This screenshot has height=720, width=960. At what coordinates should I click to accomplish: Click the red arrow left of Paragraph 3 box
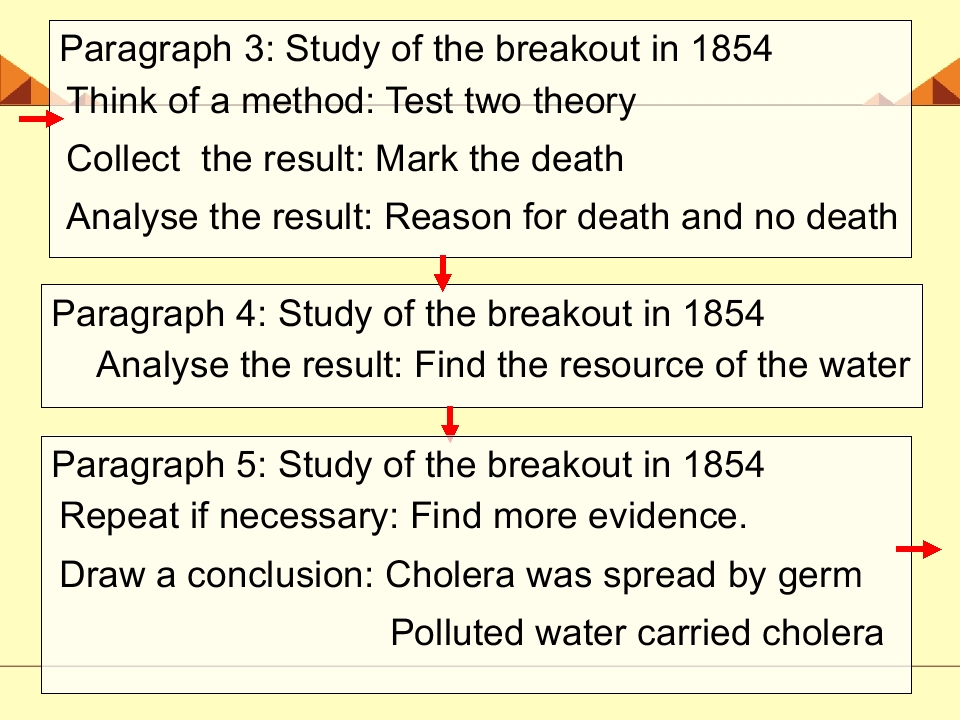click(41, 118)
